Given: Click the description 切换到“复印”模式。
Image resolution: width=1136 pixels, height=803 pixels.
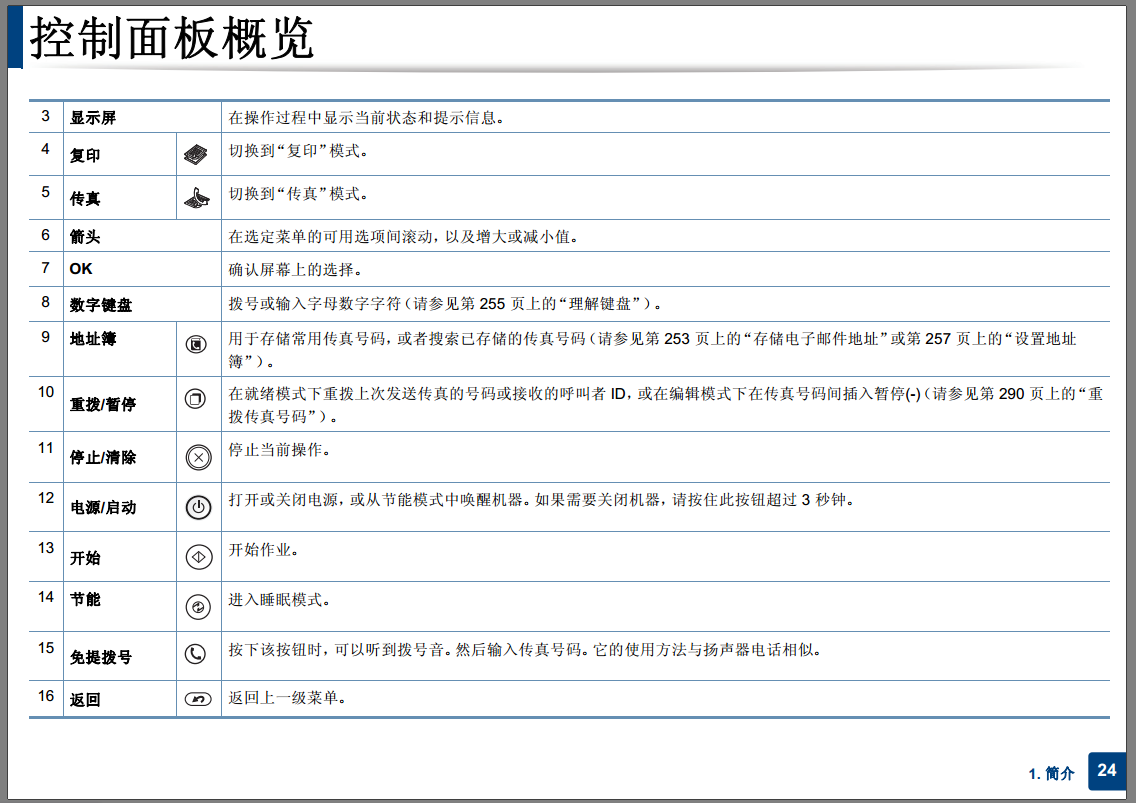Looking at the screenshot, I should [298, 151].
